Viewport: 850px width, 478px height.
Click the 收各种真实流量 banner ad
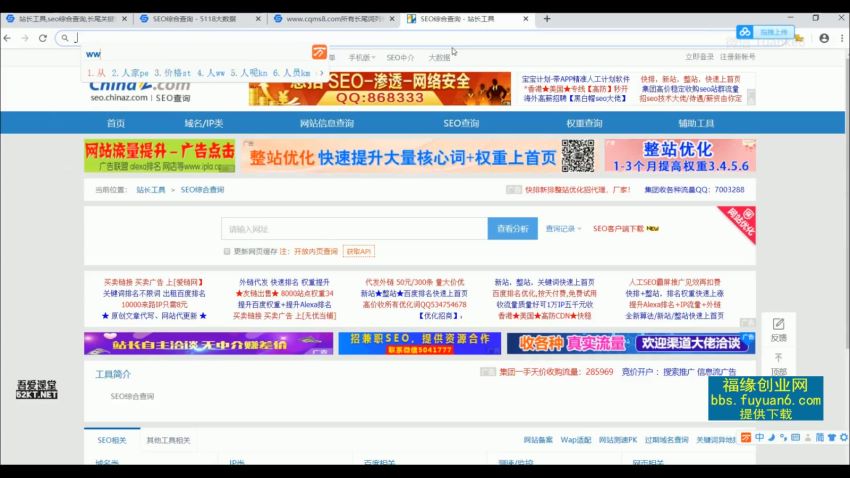631,344
